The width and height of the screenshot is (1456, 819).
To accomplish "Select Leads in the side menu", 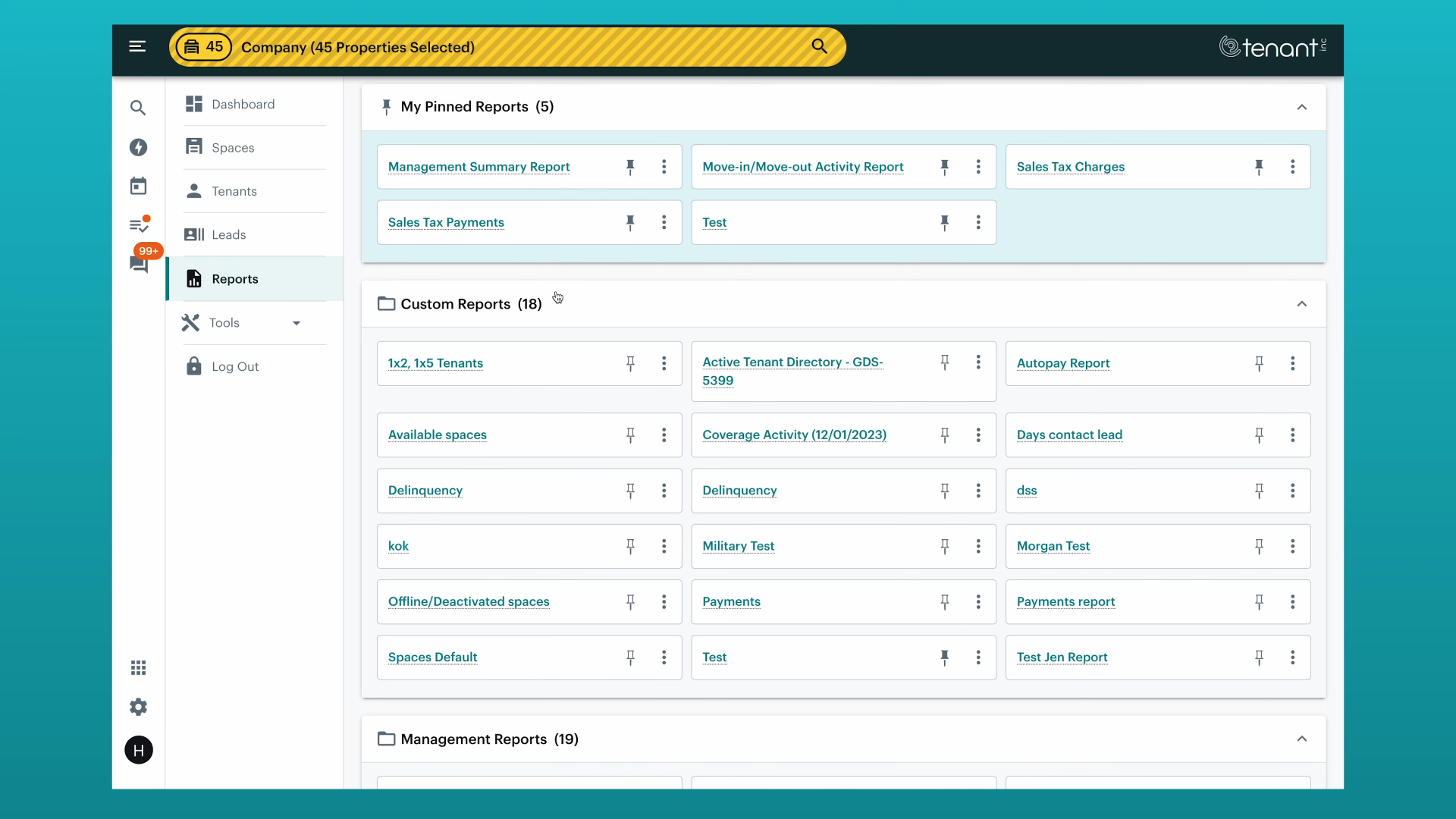I will 228,235.
